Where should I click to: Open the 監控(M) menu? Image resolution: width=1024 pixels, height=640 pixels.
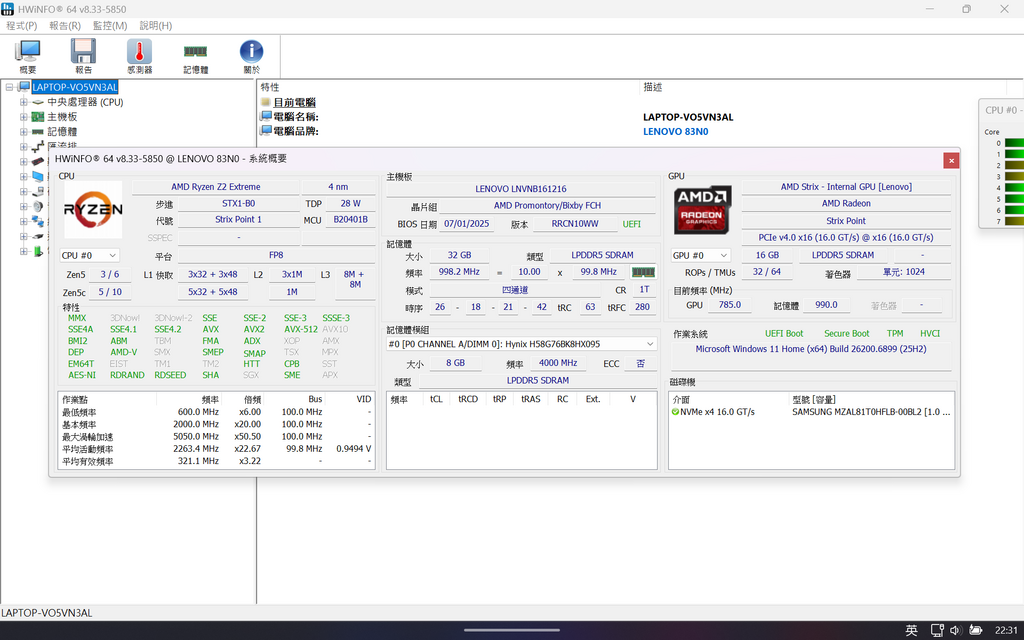click(x=109, y=25)
